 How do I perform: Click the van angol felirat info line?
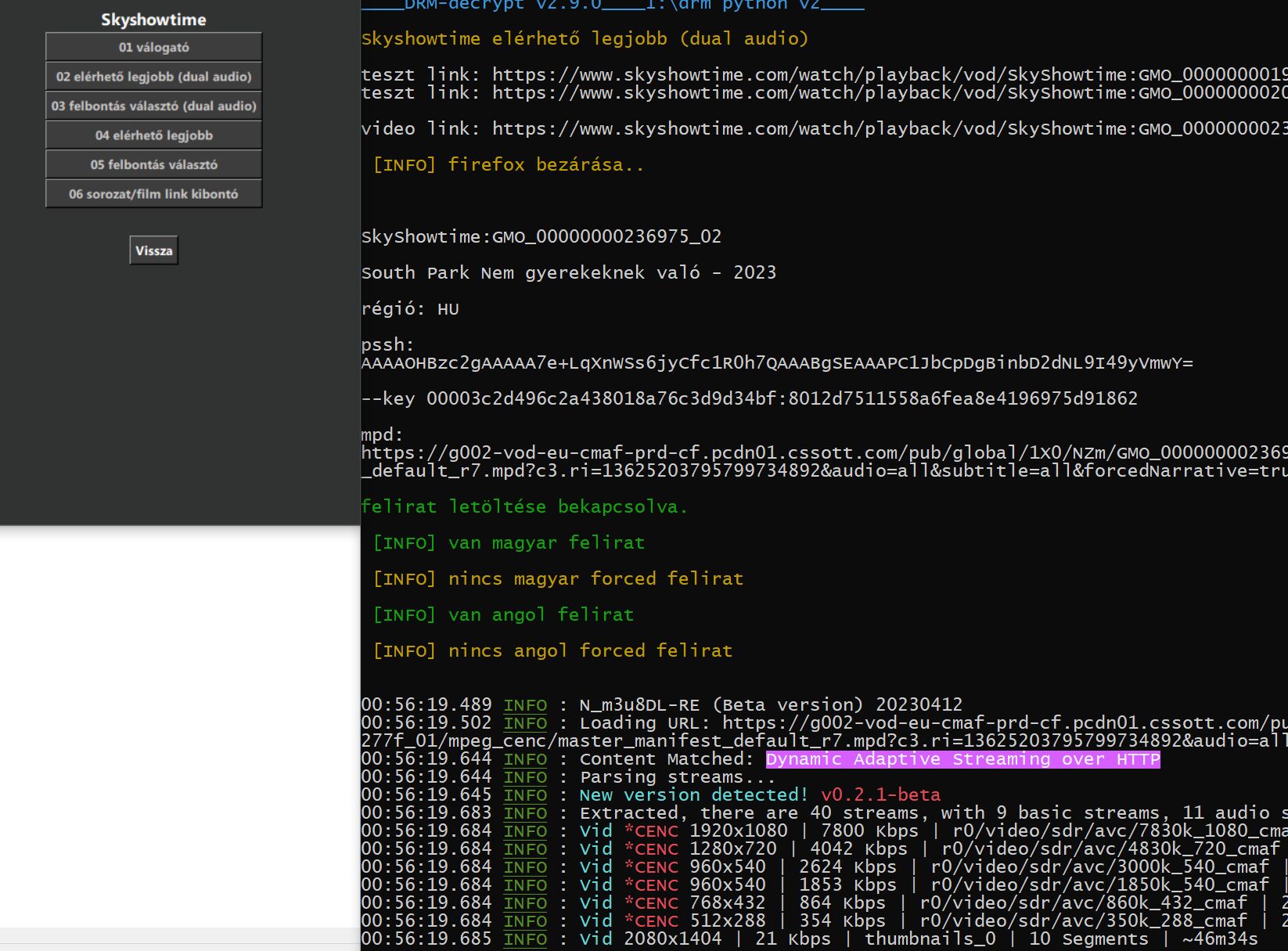coord(503,614)
